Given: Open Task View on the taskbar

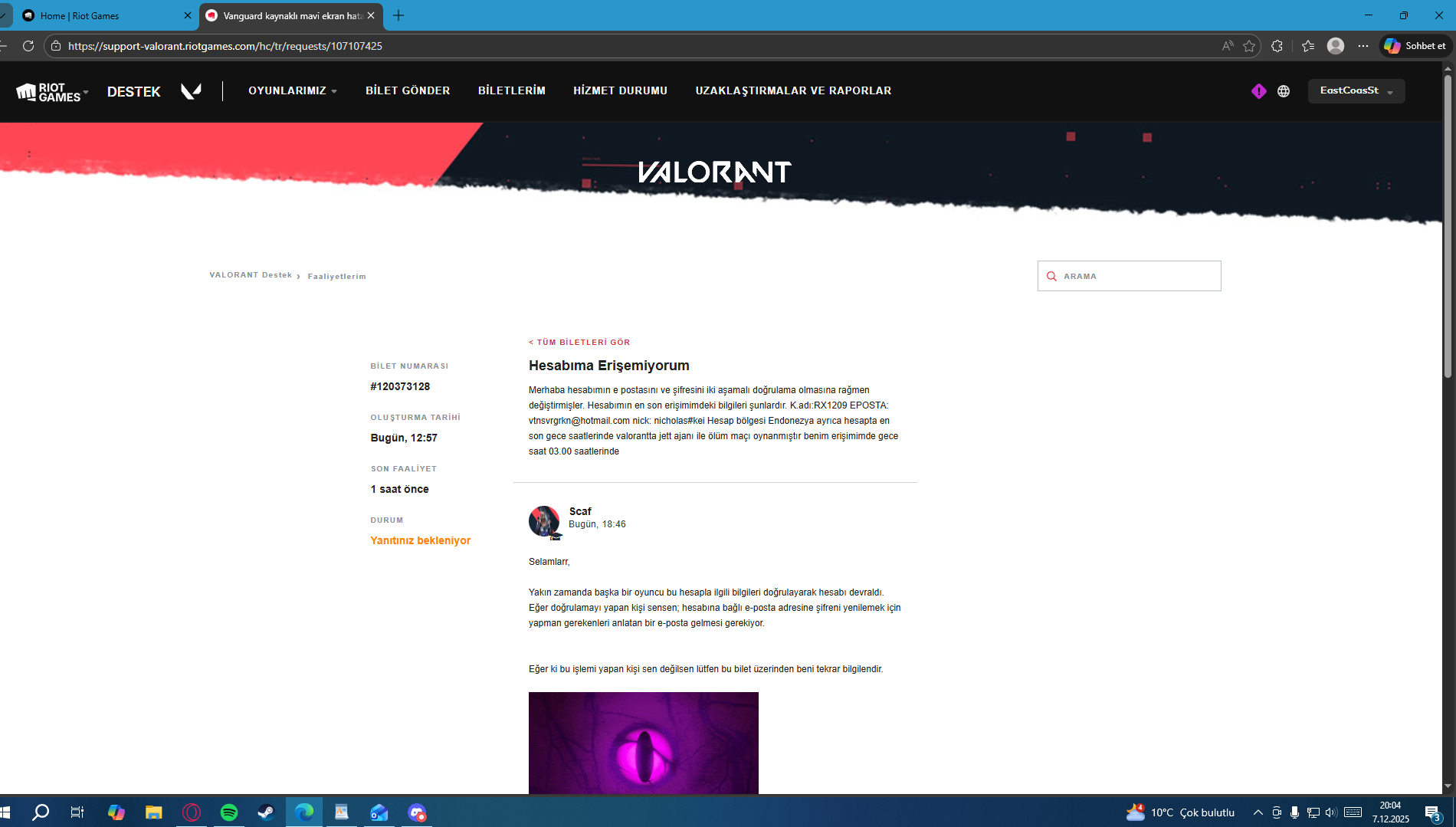Looking at the screenshot, I should [x=77, y=812].
